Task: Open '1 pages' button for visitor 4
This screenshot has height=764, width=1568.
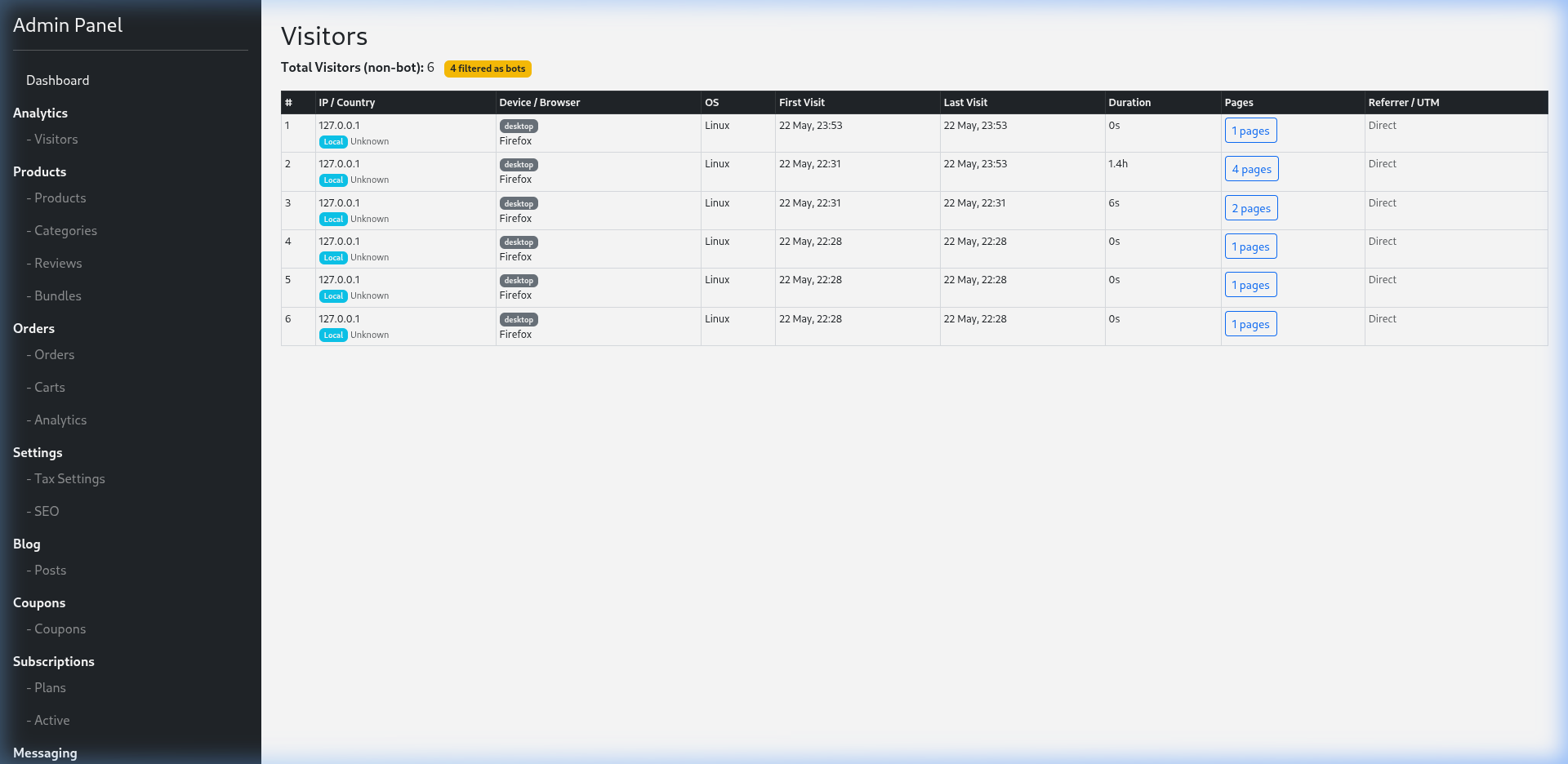Action: 1250,247
